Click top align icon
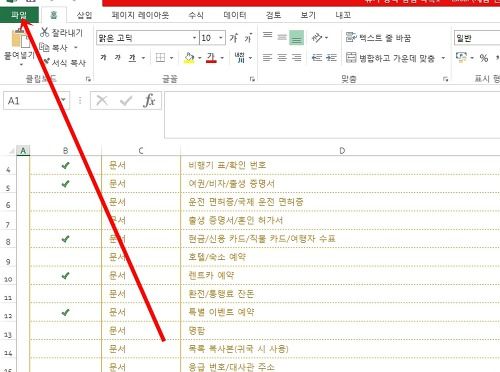 [267, 35]
